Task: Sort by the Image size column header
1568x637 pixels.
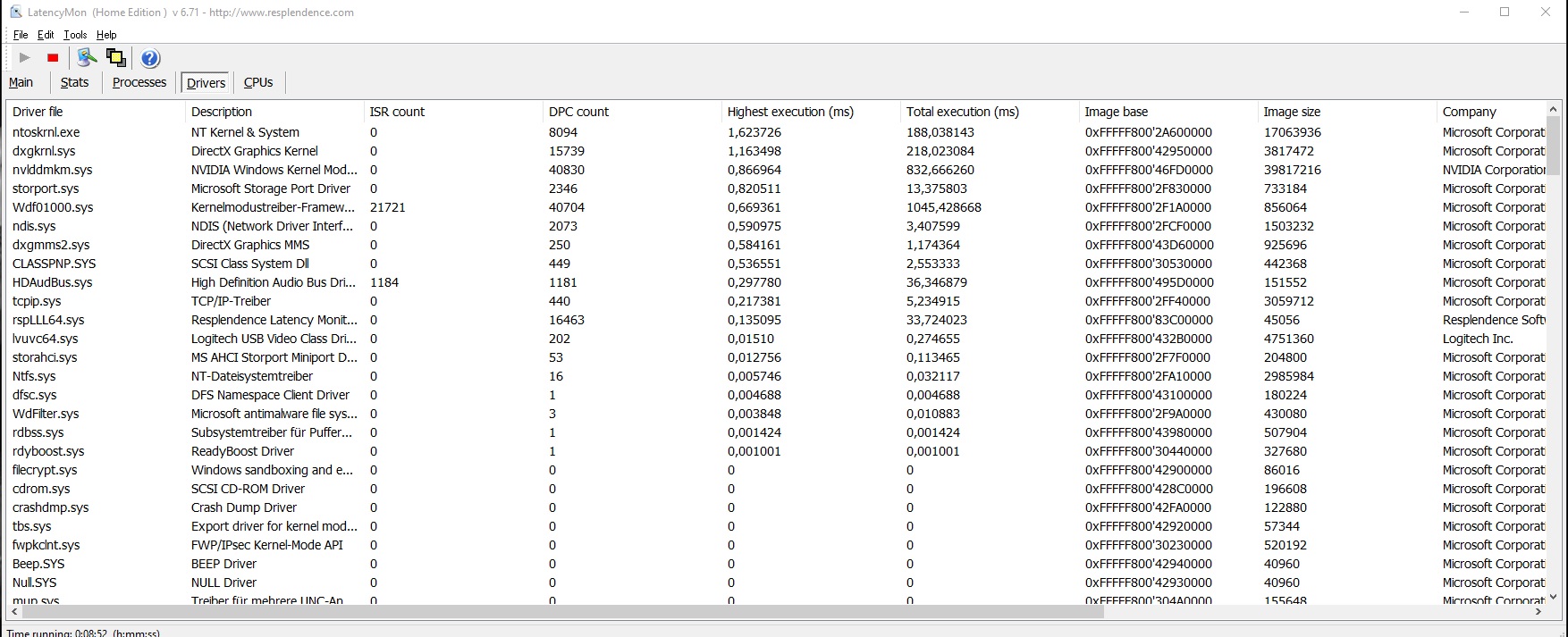Action: point(1347,112)
